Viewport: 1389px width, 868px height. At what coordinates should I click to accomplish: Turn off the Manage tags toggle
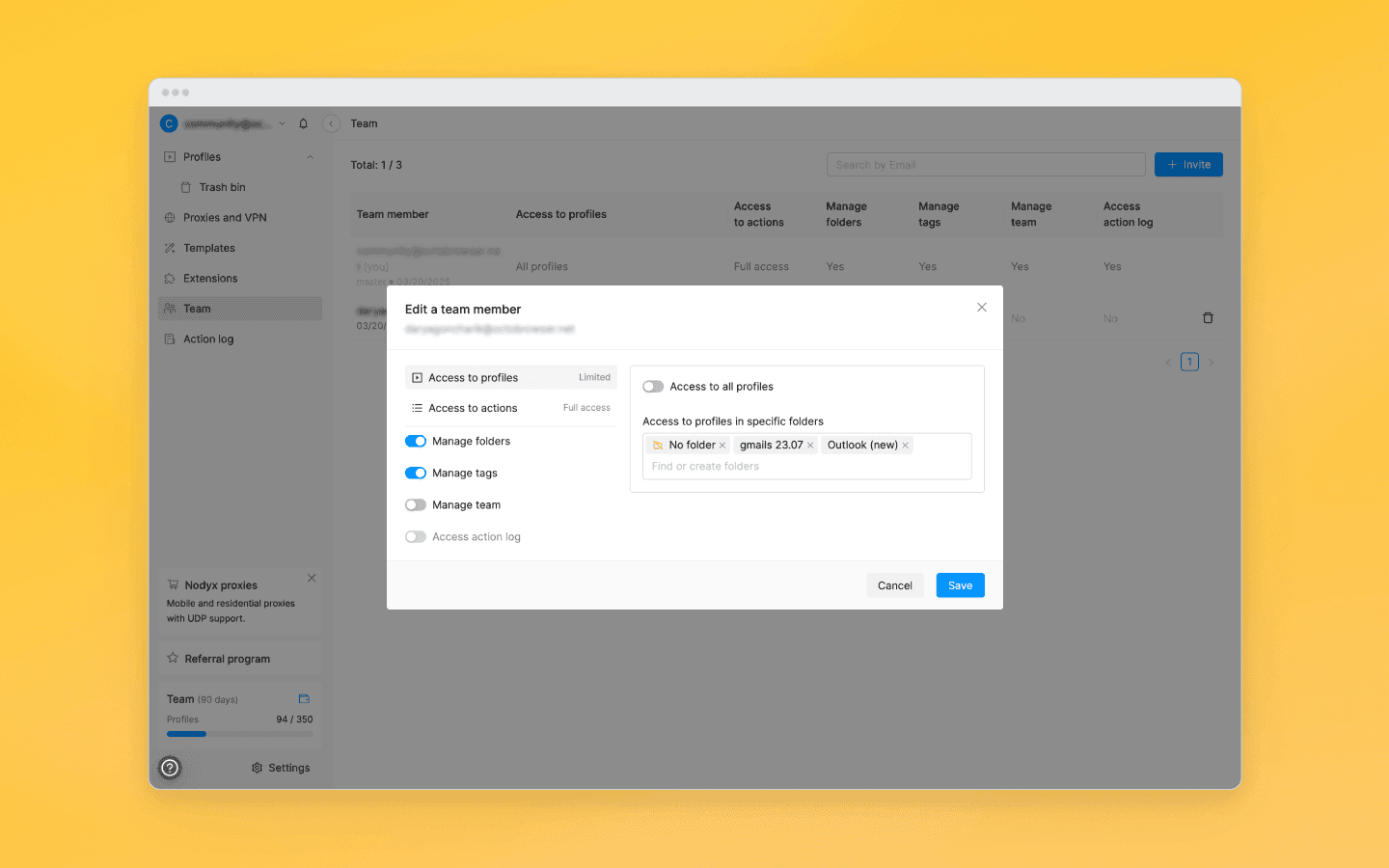coord(416,474)
